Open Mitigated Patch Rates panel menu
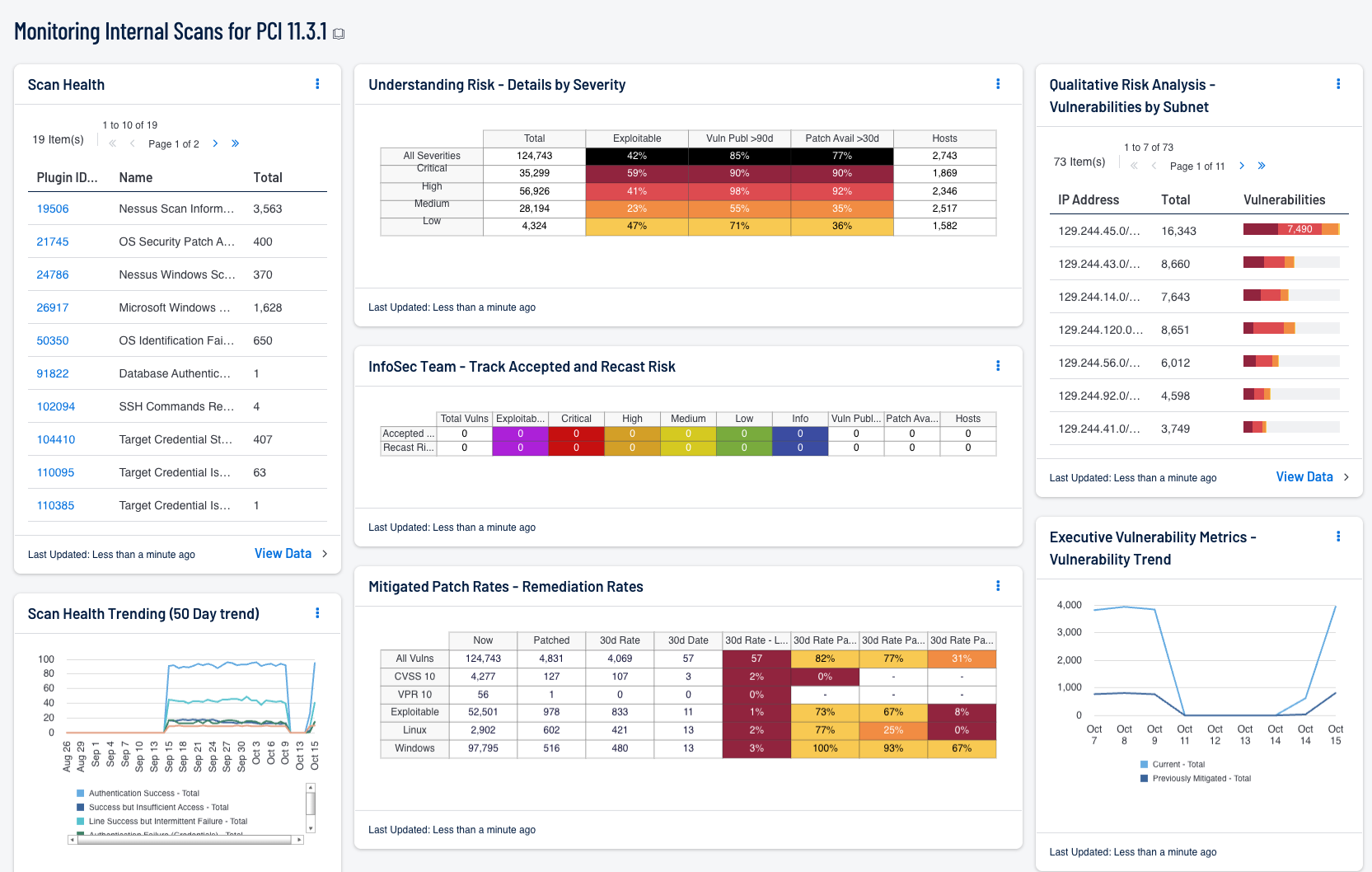1372x872 pixels. point(998,586)
